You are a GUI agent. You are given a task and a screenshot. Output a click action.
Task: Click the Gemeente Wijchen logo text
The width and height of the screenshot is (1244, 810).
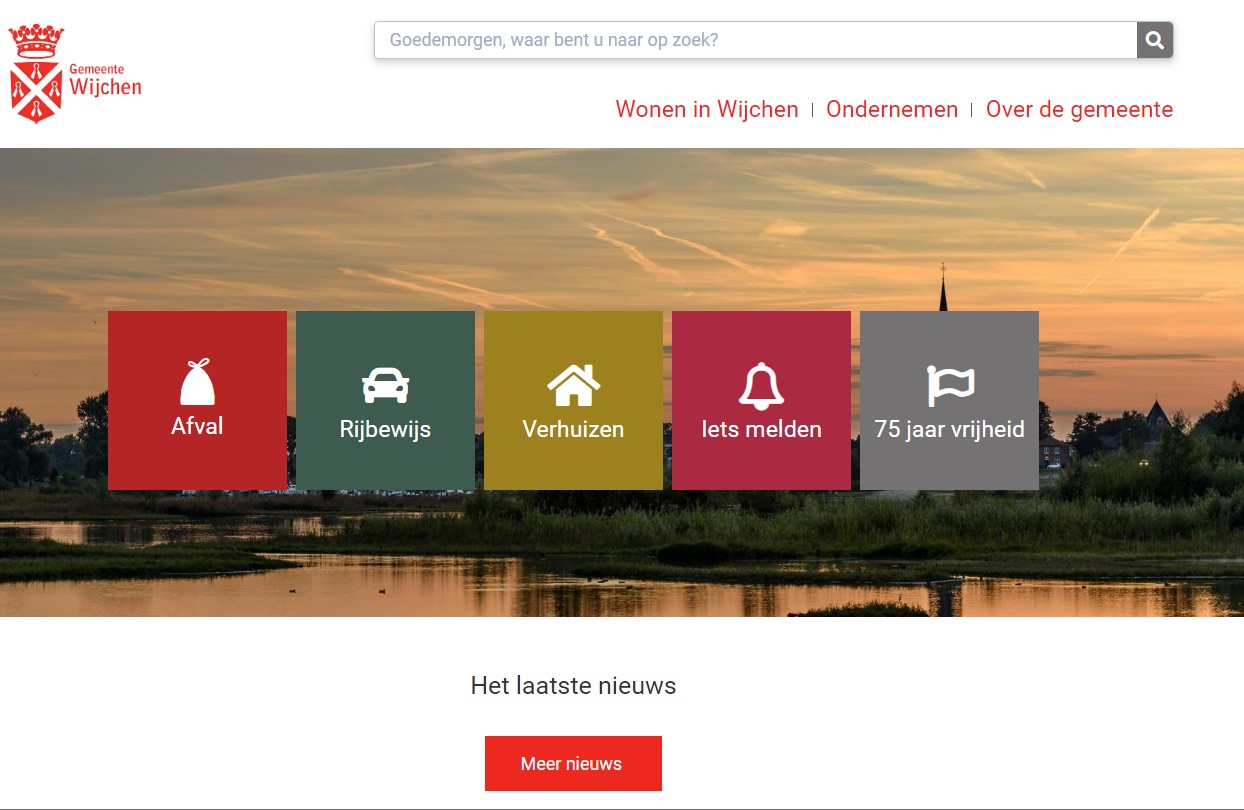[105, 80]
